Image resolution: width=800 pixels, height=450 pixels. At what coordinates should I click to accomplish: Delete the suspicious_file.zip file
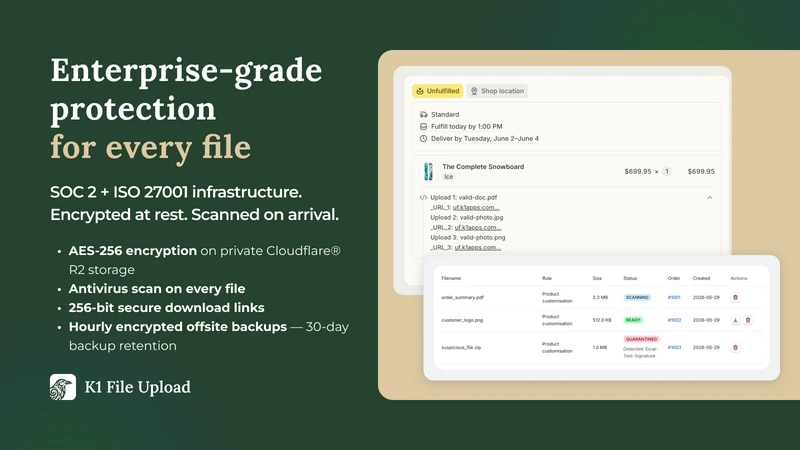(735, 347)
